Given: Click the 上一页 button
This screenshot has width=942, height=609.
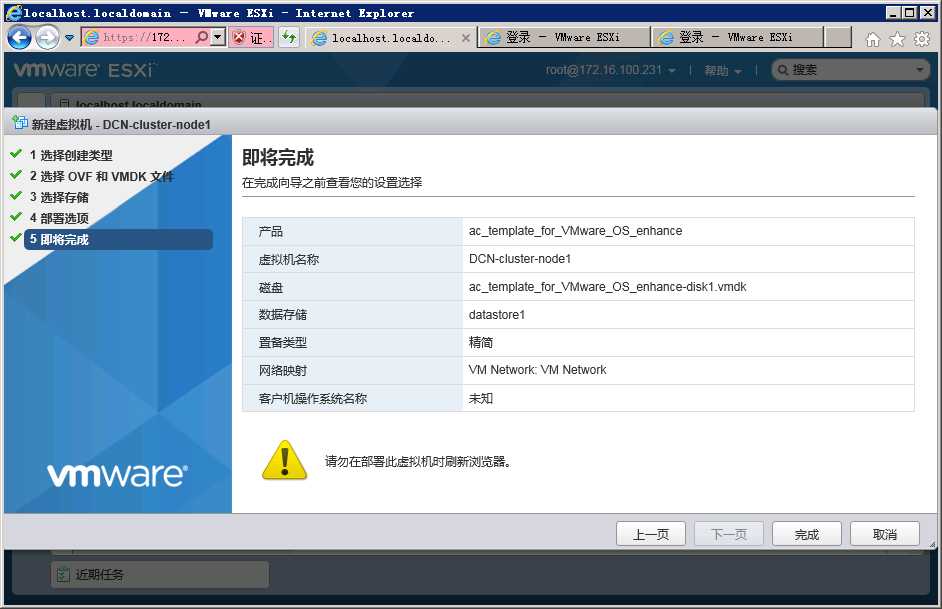Looking at the screenshot, I should (651, 534).
